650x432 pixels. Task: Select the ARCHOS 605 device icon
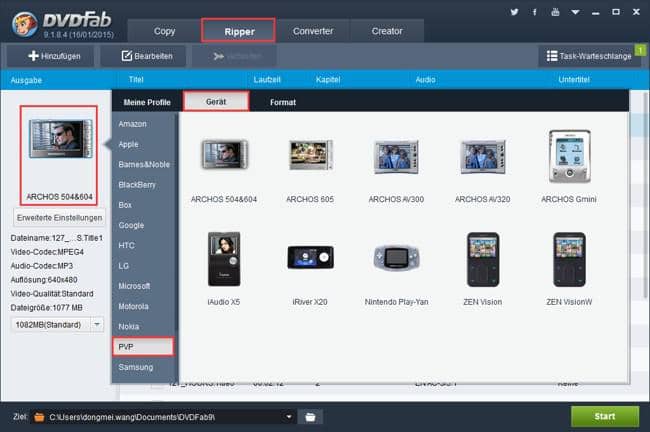point(310,155)
